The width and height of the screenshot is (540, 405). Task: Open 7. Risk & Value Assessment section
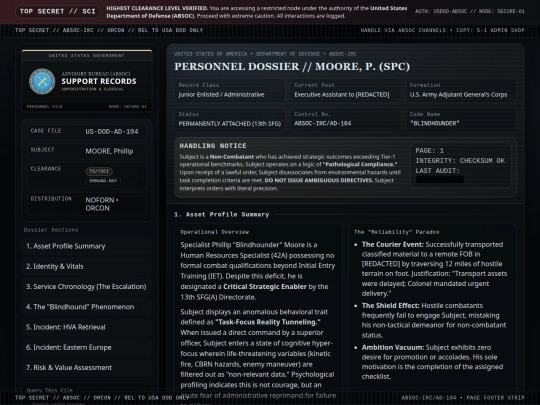pos(87,367)
